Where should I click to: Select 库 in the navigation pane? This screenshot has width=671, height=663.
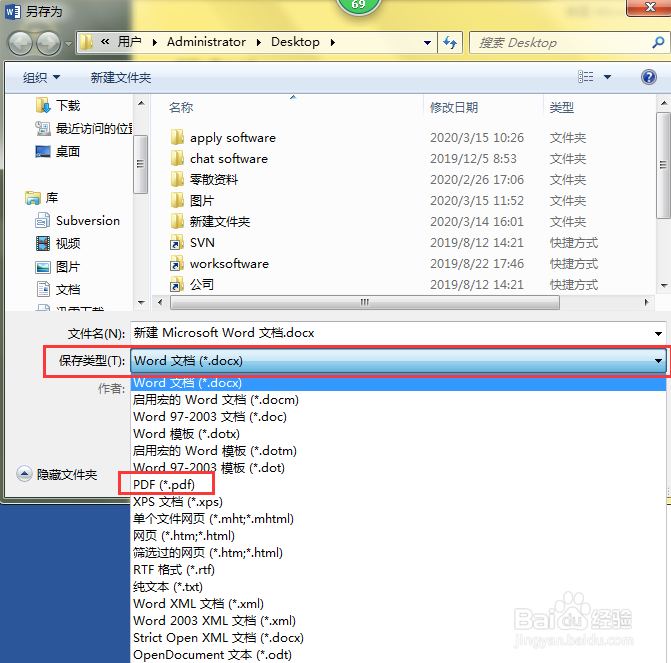[x=42, y=198]
